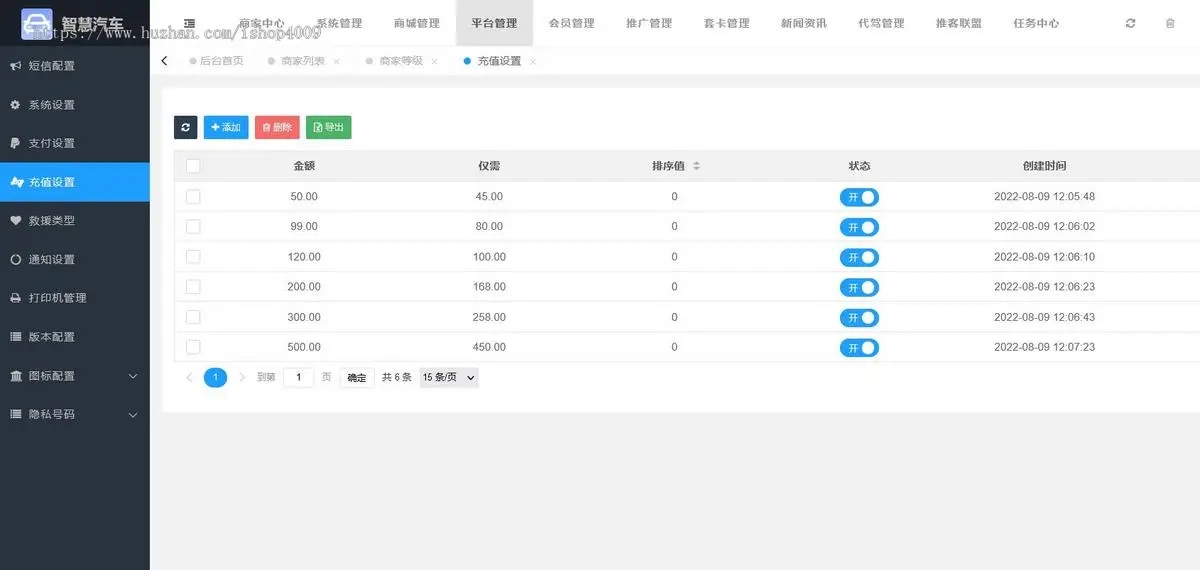This screenshot has height=570, width=1200.
Task: Switch to the 商家列表 tab
Action: click(302, 61)
